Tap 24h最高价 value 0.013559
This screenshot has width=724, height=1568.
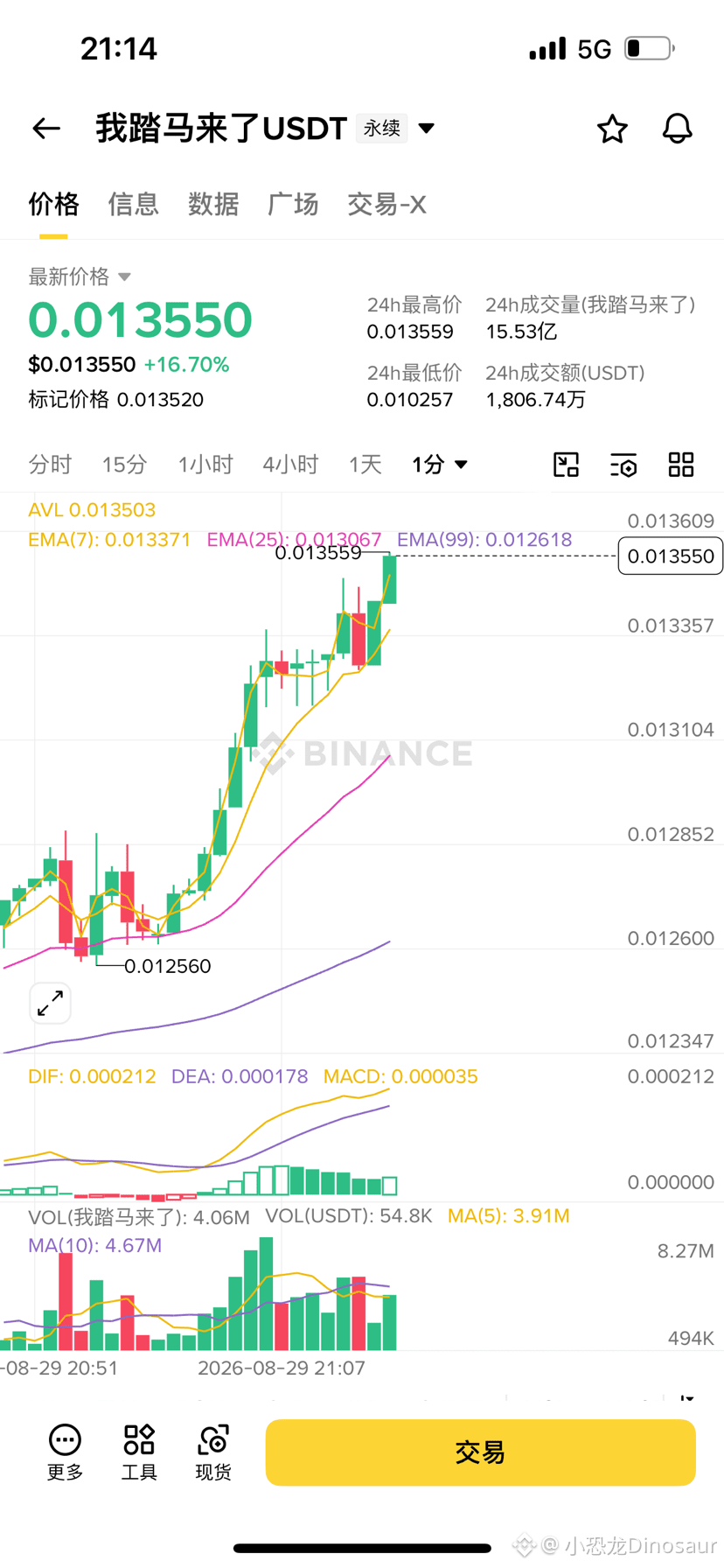click(410, 332)
